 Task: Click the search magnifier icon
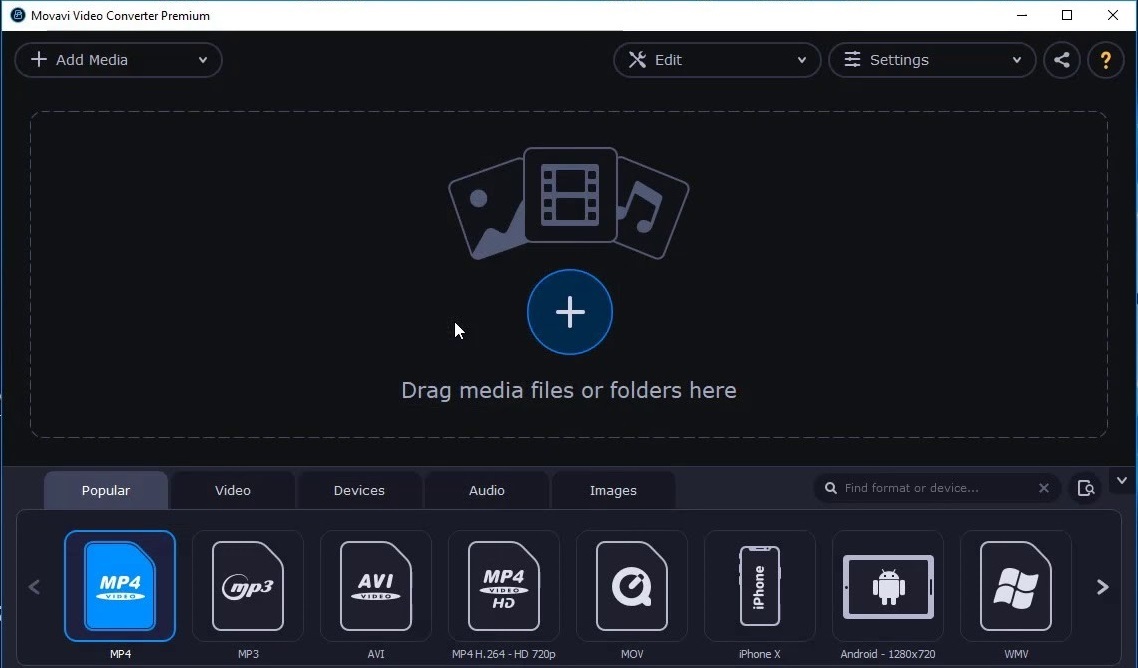(x=831, y=488)
